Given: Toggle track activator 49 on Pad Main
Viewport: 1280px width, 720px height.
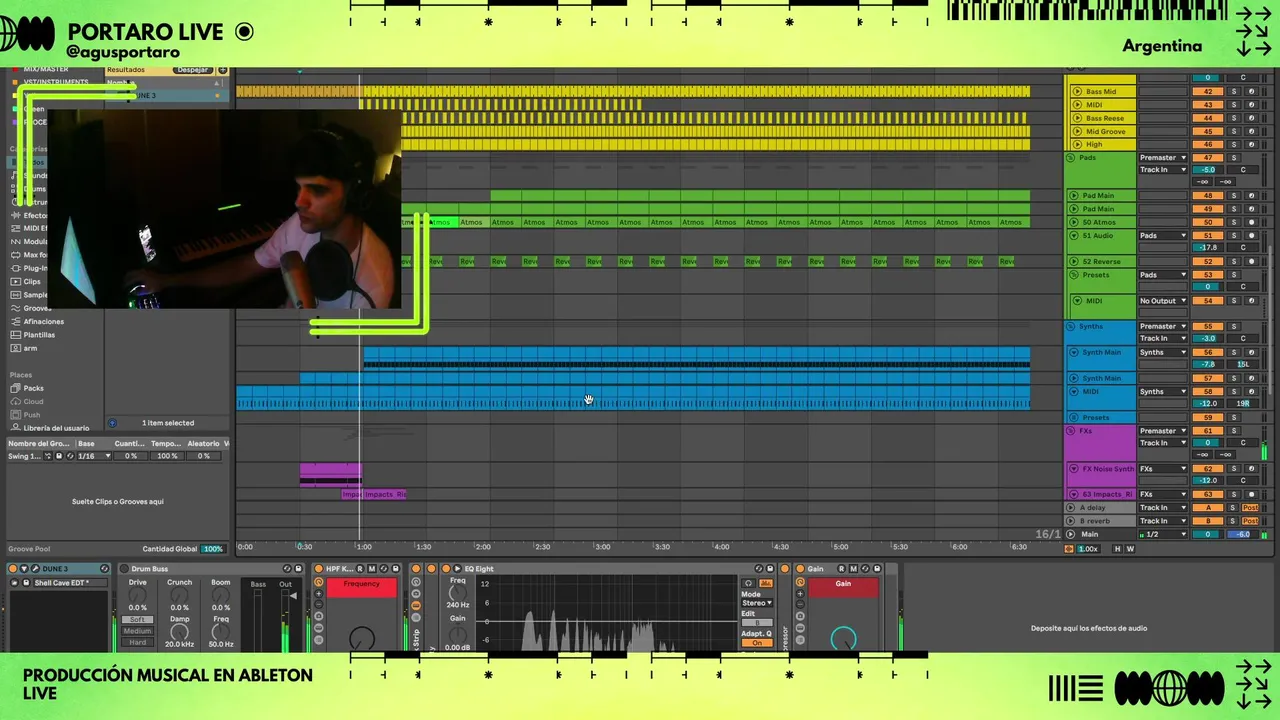Looking at the screenshot, I should pyautogui.click(x=1207, y=209).
